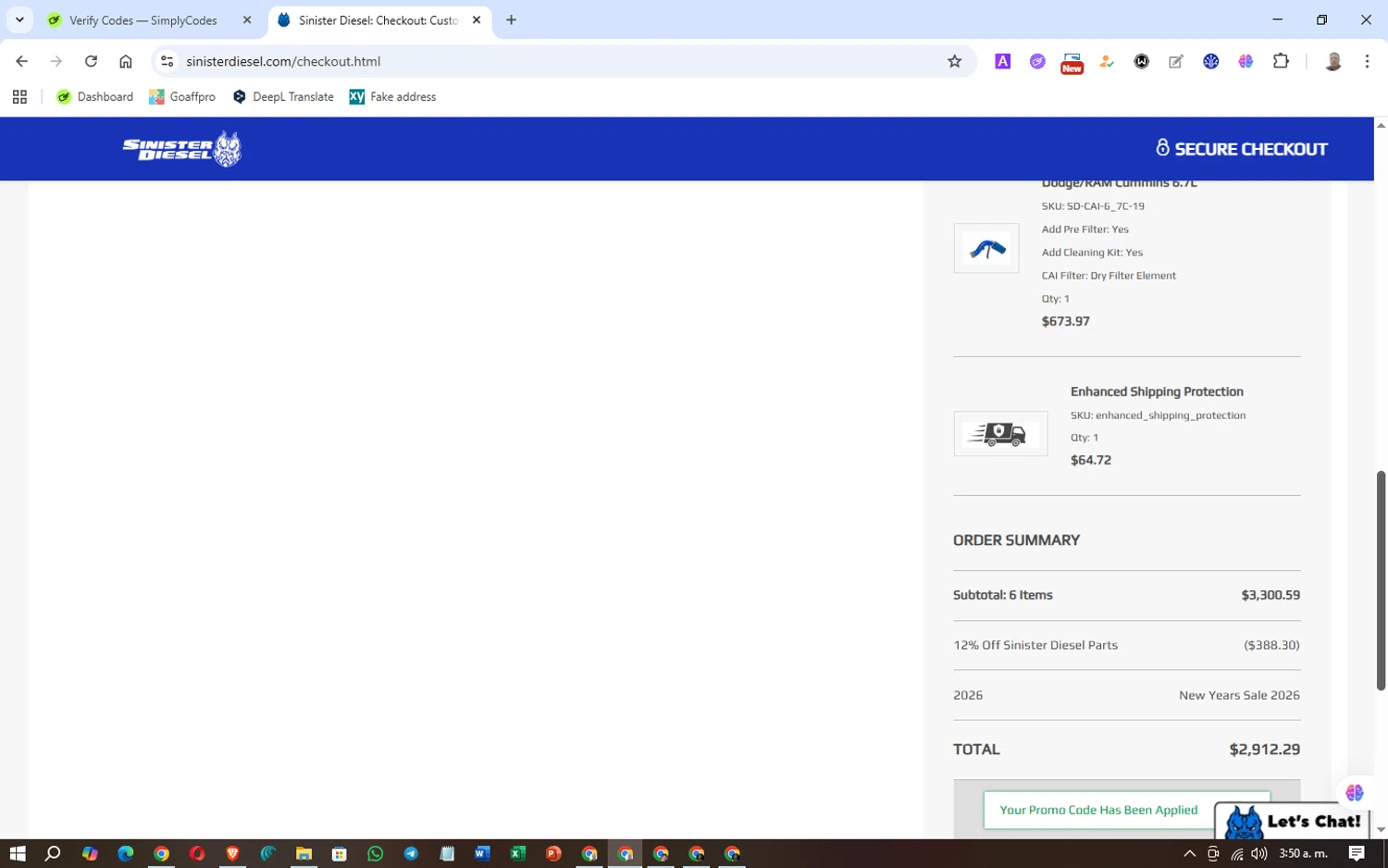Image resolution: width=1388 pixels, height=868 pixels.
Task: Open the Chrome profile avatar
Action: tap(1332, 61)
